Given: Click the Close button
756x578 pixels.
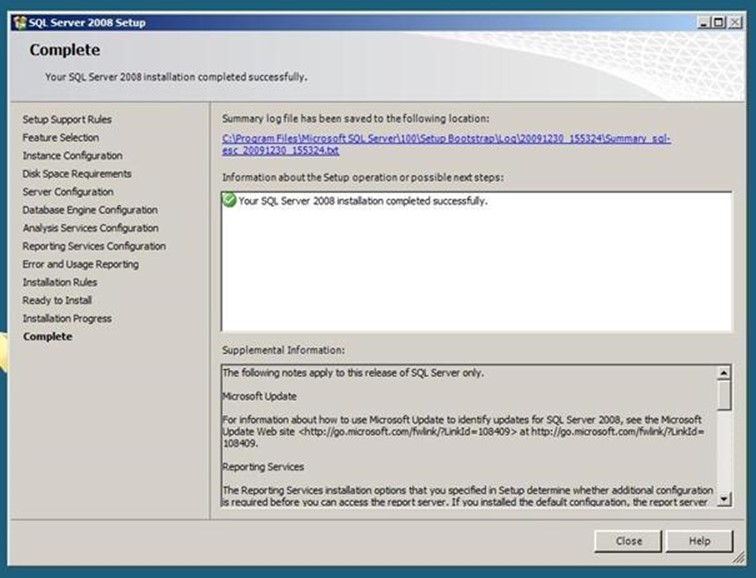Looking at the screenshot, I should coord(628,541).
